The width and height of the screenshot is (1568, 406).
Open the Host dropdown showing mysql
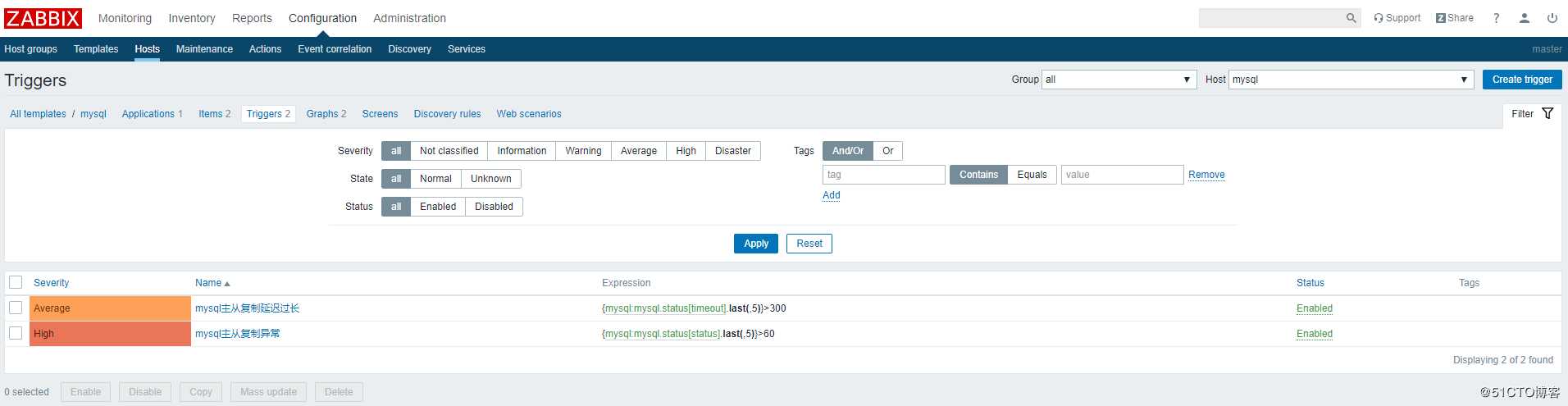[x=1351, y=80]
